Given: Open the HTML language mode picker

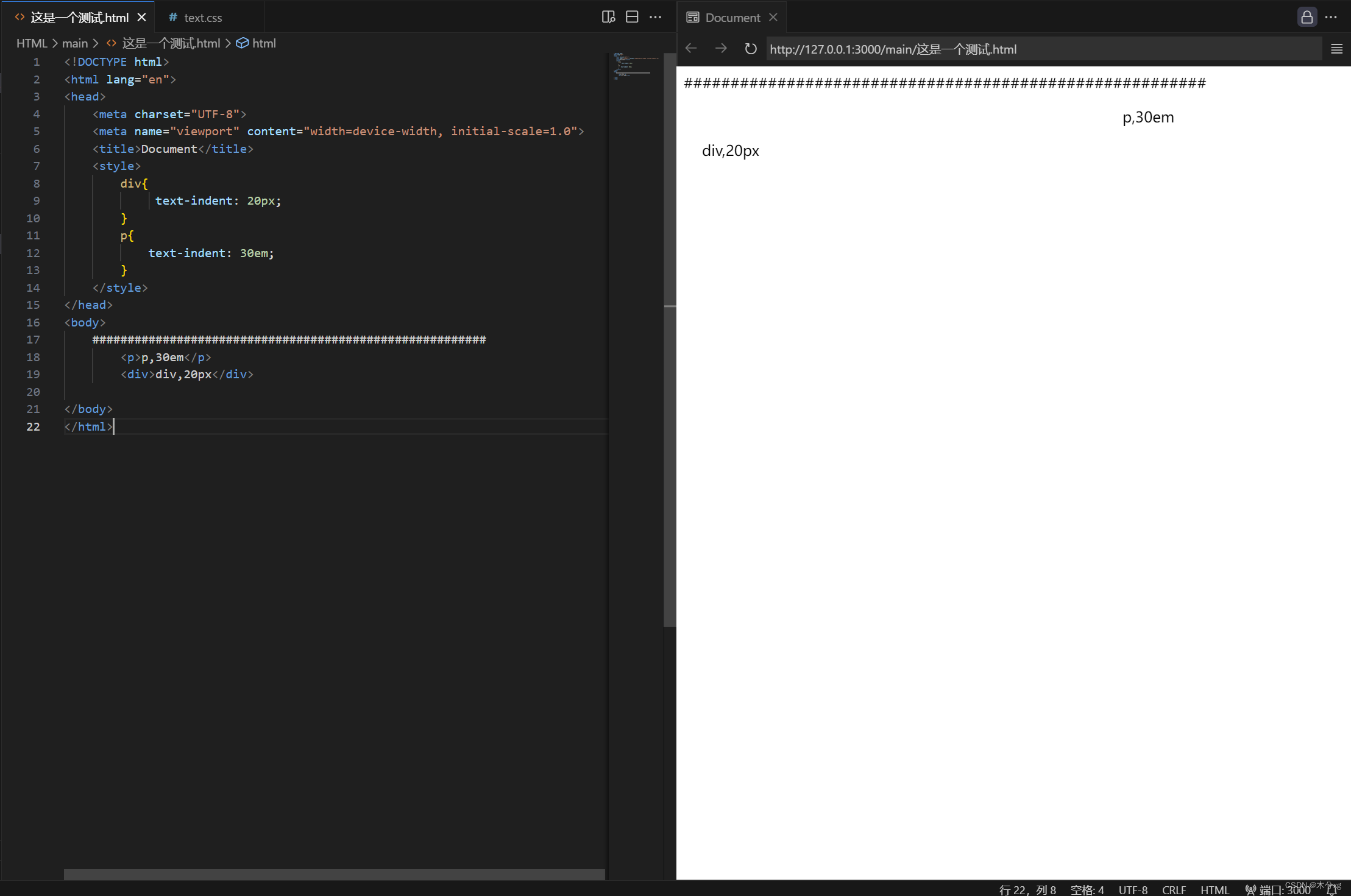Looking at the screenshot, I should point(1215,890).
